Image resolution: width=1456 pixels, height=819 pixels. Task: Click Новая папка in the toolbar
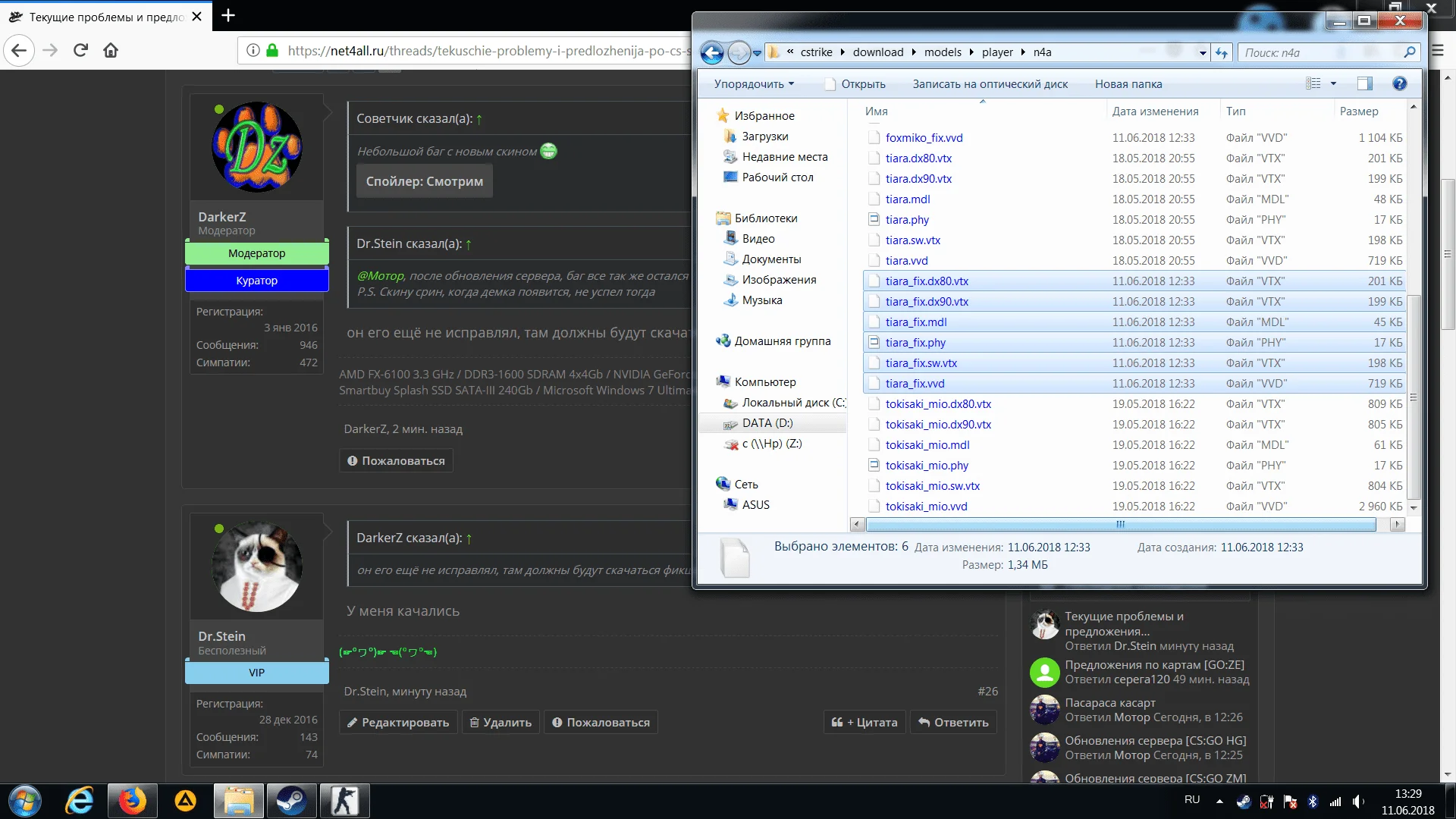(1128, 84)
